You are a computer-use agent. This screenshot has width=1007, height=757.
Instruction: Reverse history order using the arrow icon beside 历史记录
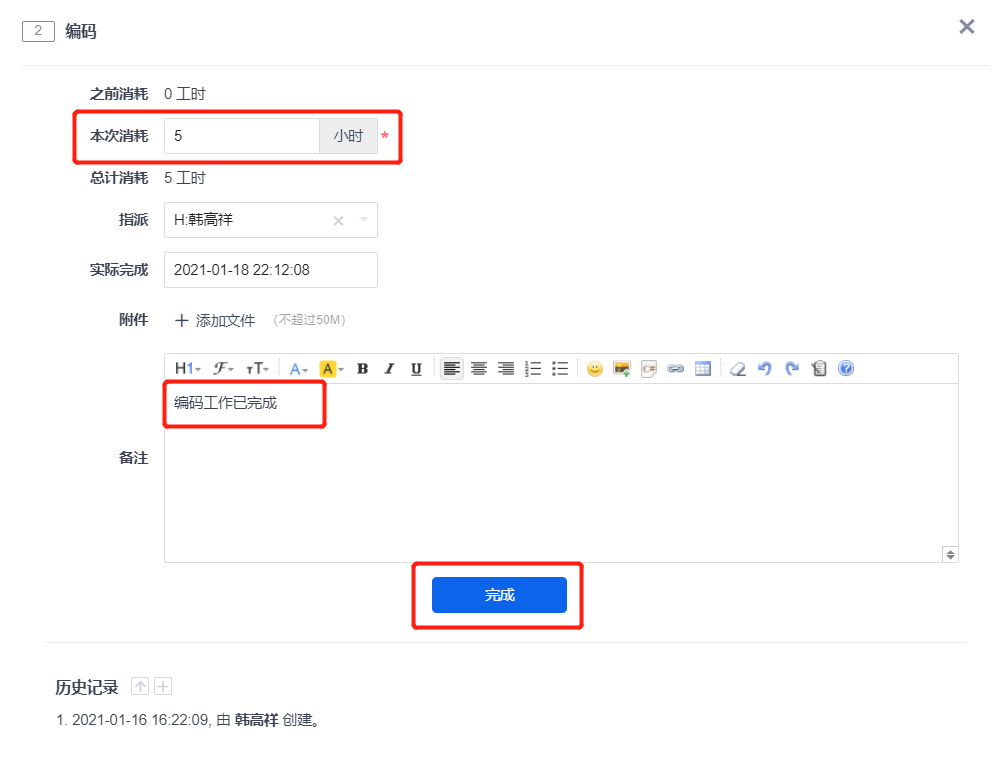click(141, 687)
